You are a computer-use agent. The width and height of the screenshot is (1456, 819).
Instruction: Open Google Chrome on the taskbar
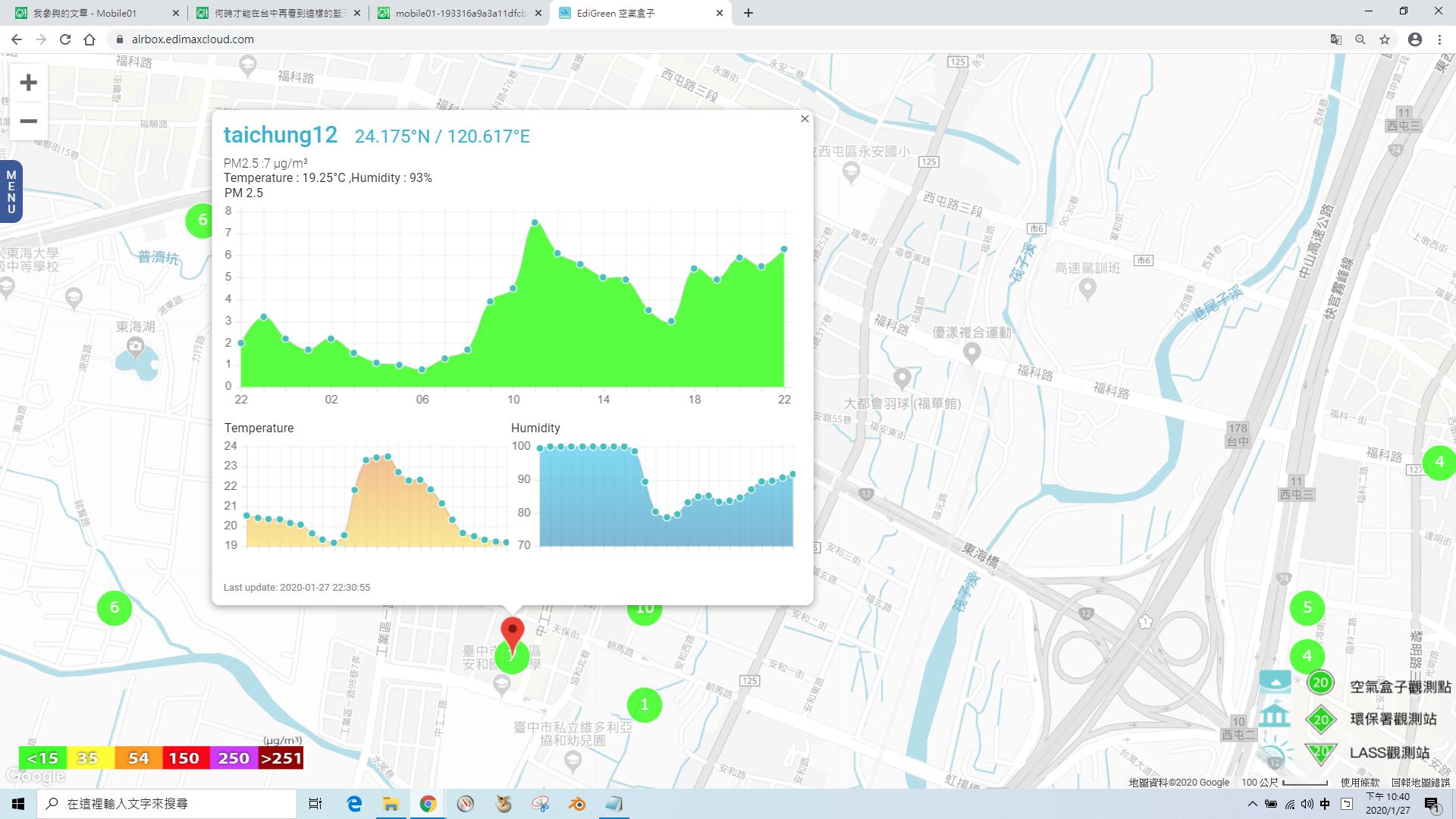point(428,804)
